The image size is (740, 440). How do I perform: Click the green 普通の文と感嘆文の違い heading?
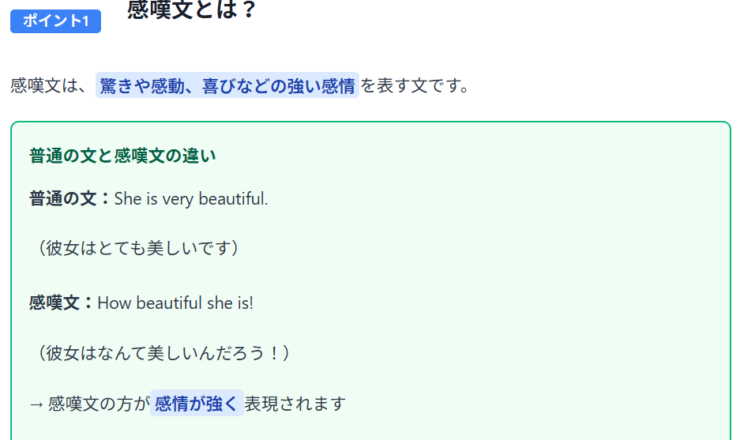pyautogui.click(x=122, y=155)
